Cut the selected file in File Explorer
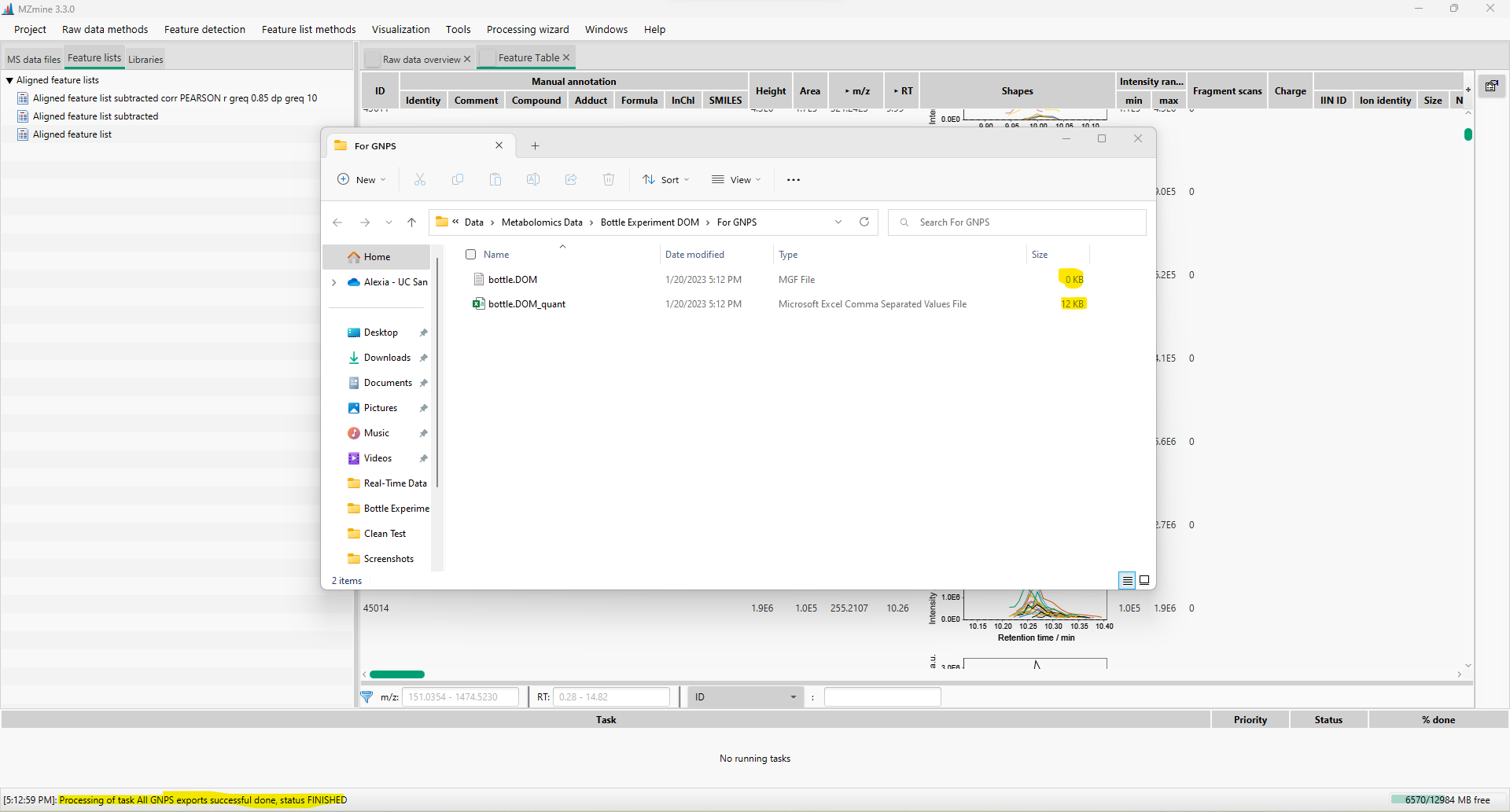 [x=420, y=179]
